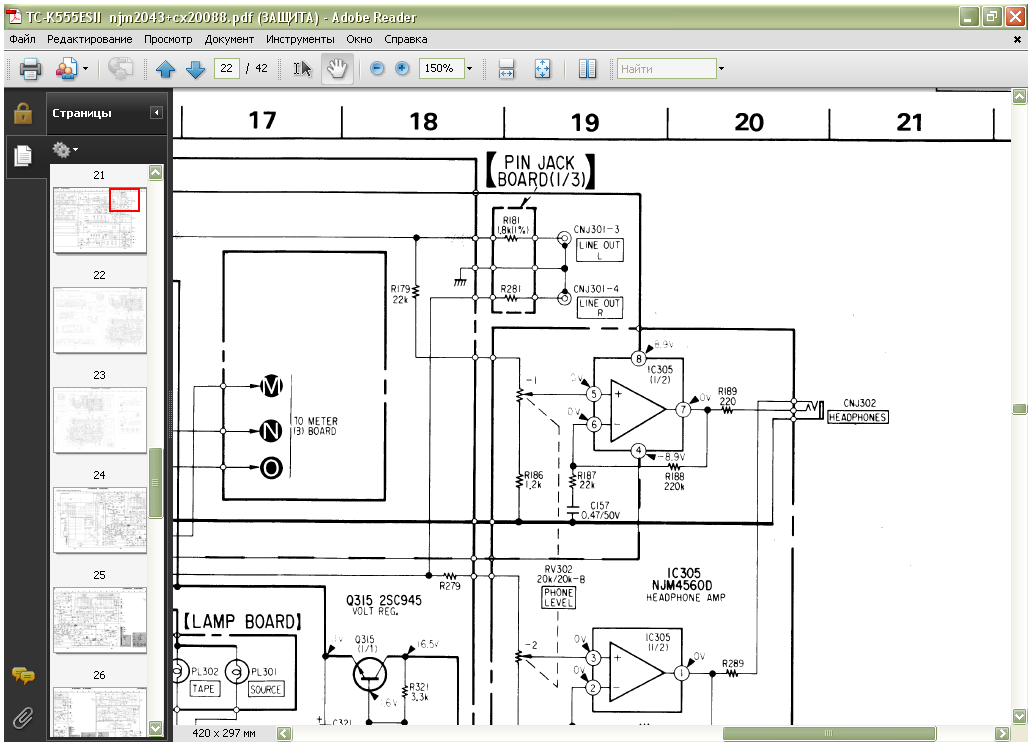The image size is (1028, 742).
Task: Open the Файл menu
Action: click(x=22, y=39)
